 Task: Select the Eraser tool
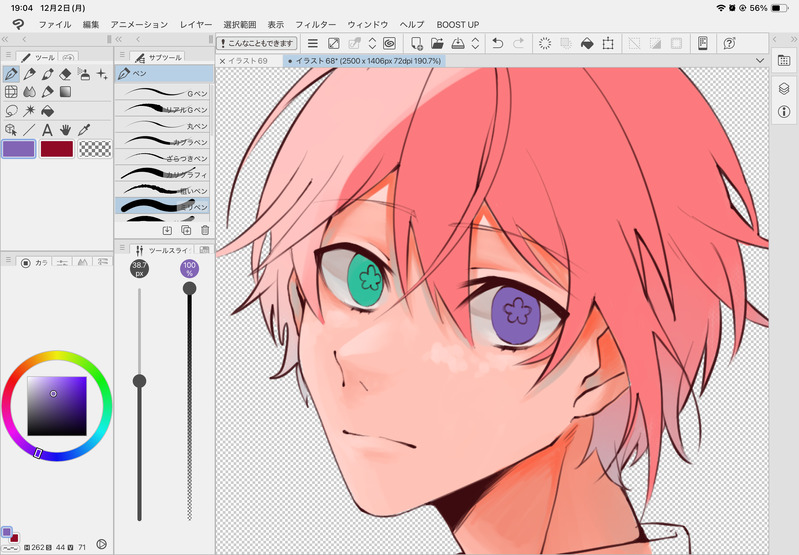(x=65, y=74)
